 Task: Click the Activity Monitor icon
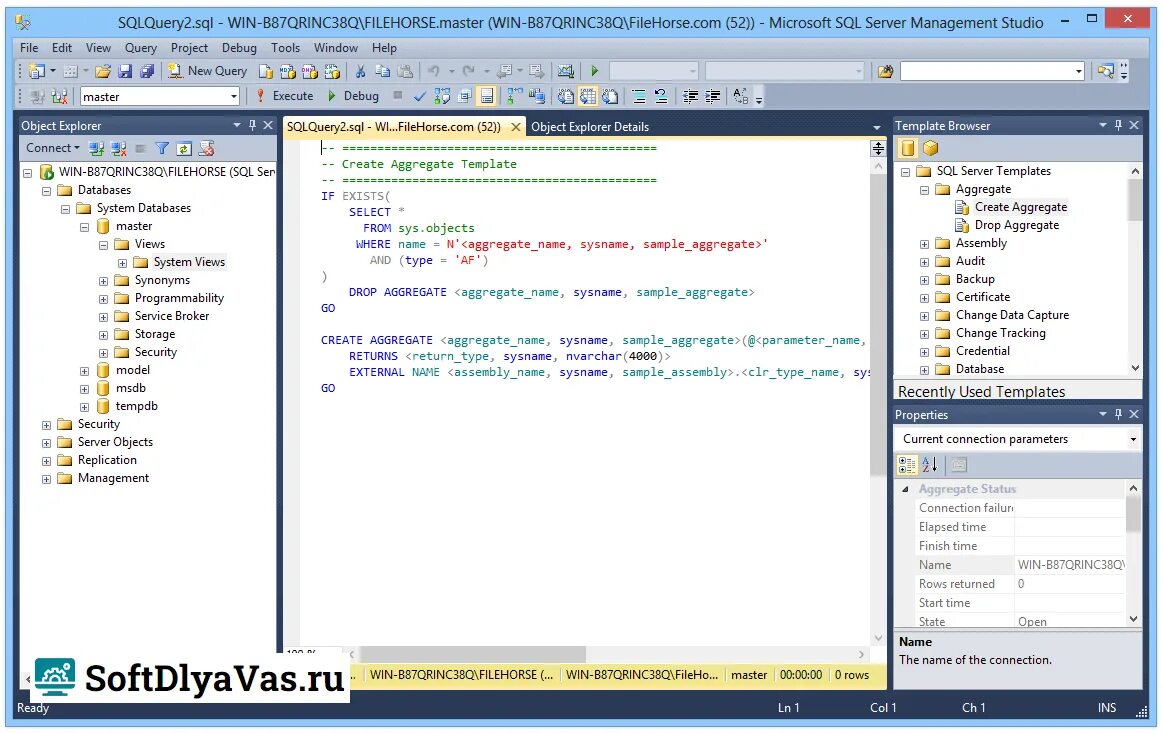click(566, 71)
